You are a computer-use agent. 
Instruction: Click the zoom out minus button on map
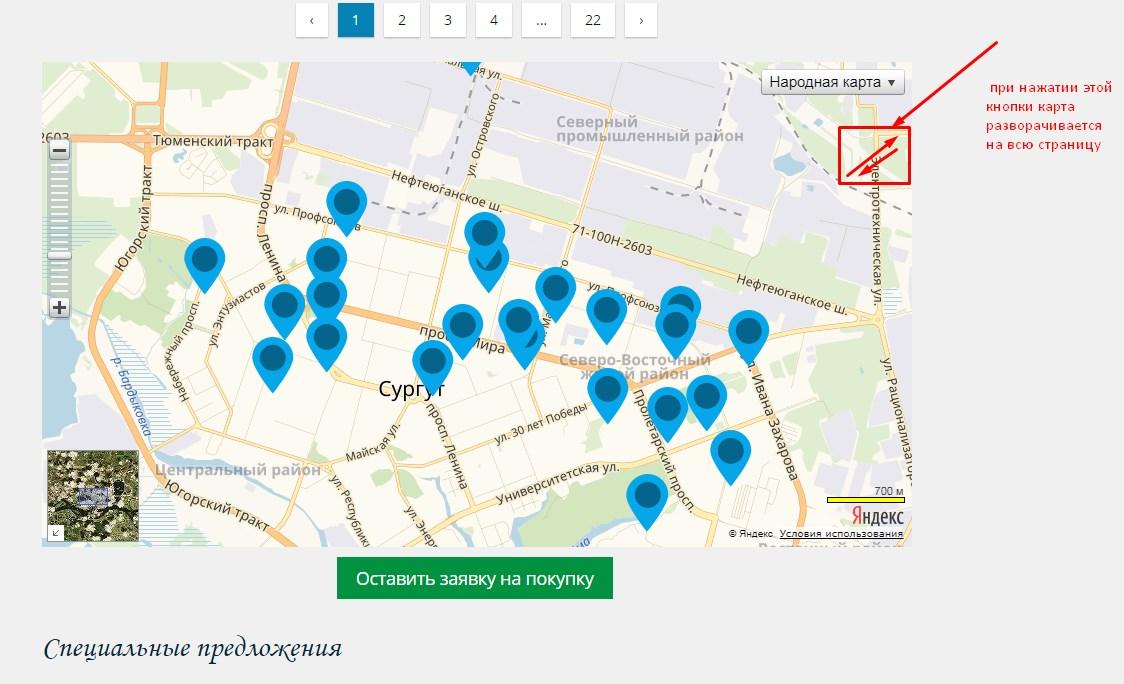coord(59,151)
